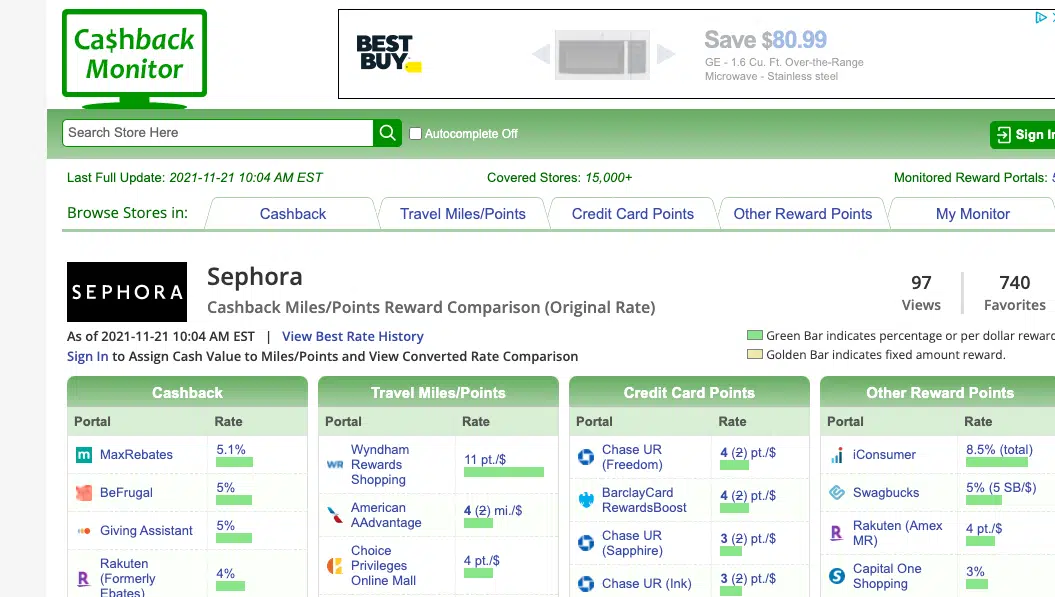Click the Giving Assistant portal icon
The width and height of the screenshot is (1055, 597).
pyautogui.click(x=84, y=531)
